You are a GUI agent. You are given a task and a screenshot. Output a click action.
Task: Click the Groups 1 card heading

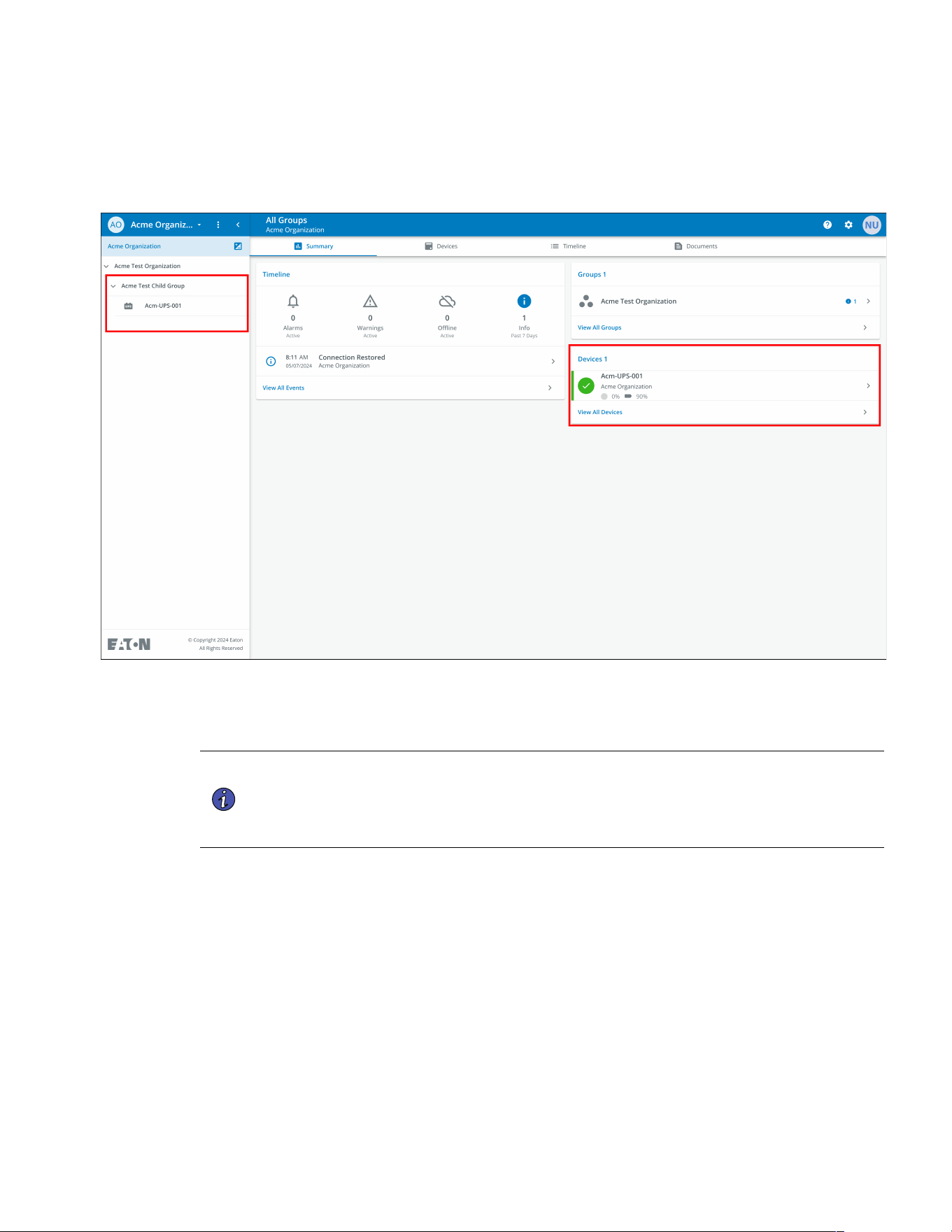[x=592, y=274]
